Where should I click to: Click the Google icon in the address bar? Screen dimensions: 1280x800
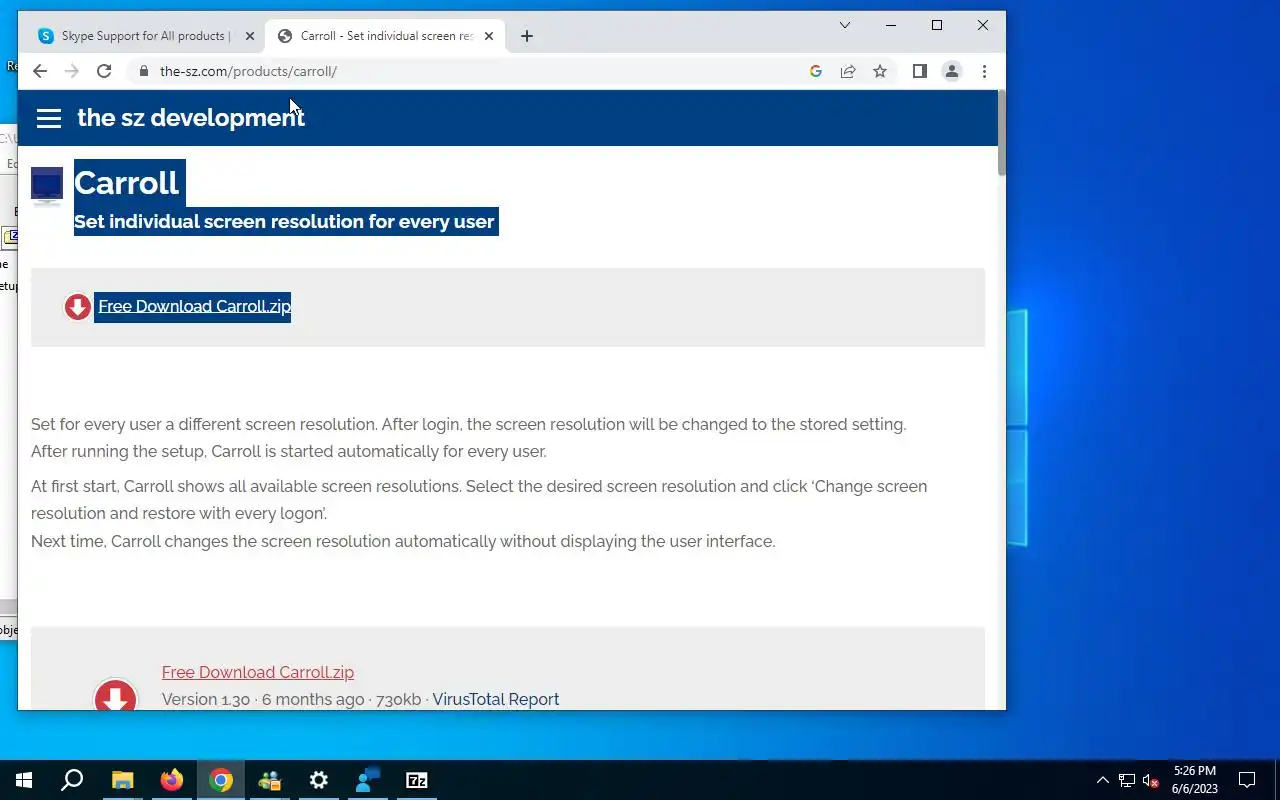816,71
